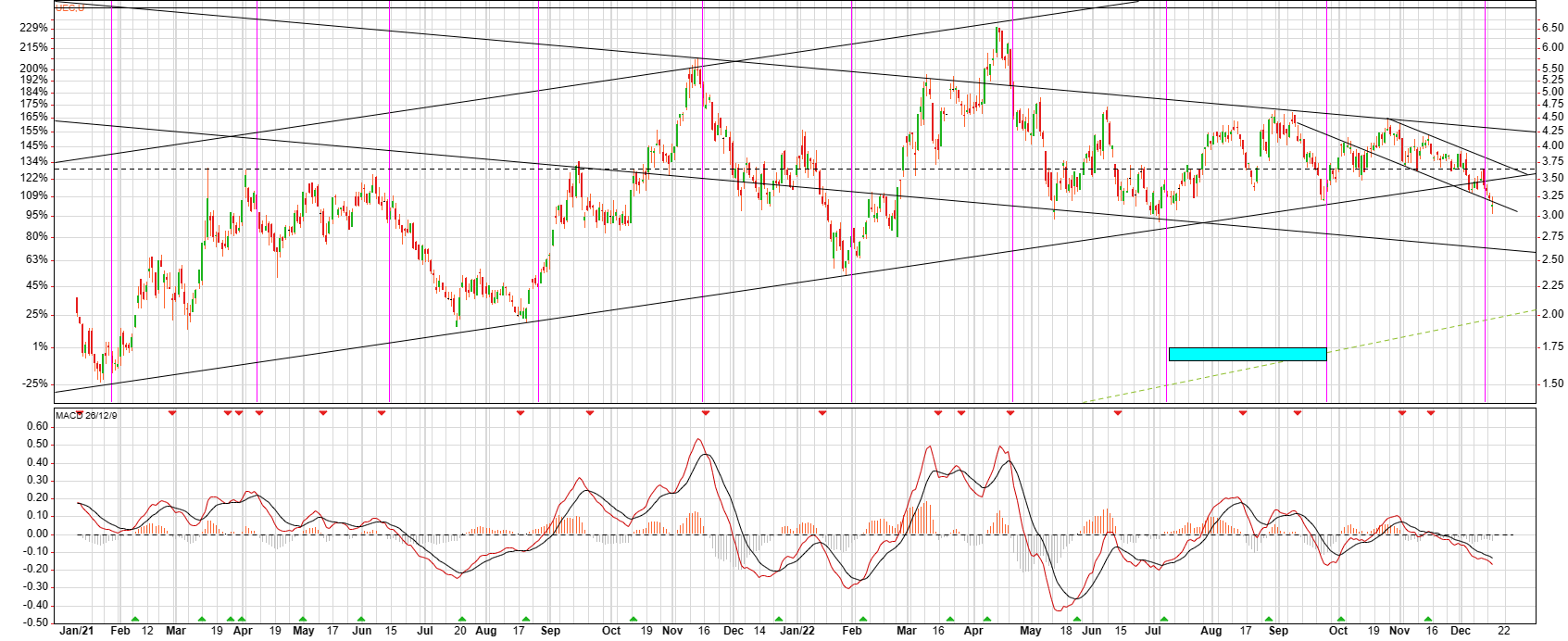Image resolution: width=1568 pixels, height=641 pixels.
Task: Select the 6.50 price on right axis
Action: [1551, 29]
